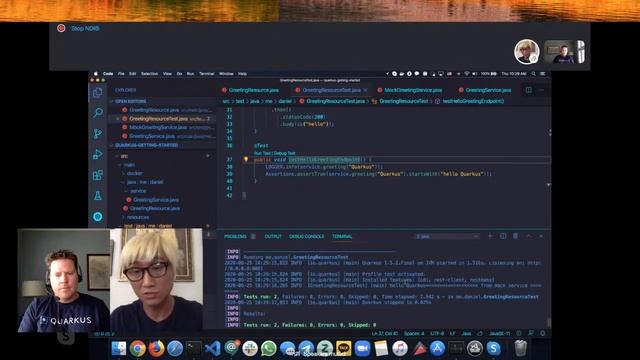640x360 pixels.
Task: Click the red recording stop circle
Action: click(x=61, y=28)
